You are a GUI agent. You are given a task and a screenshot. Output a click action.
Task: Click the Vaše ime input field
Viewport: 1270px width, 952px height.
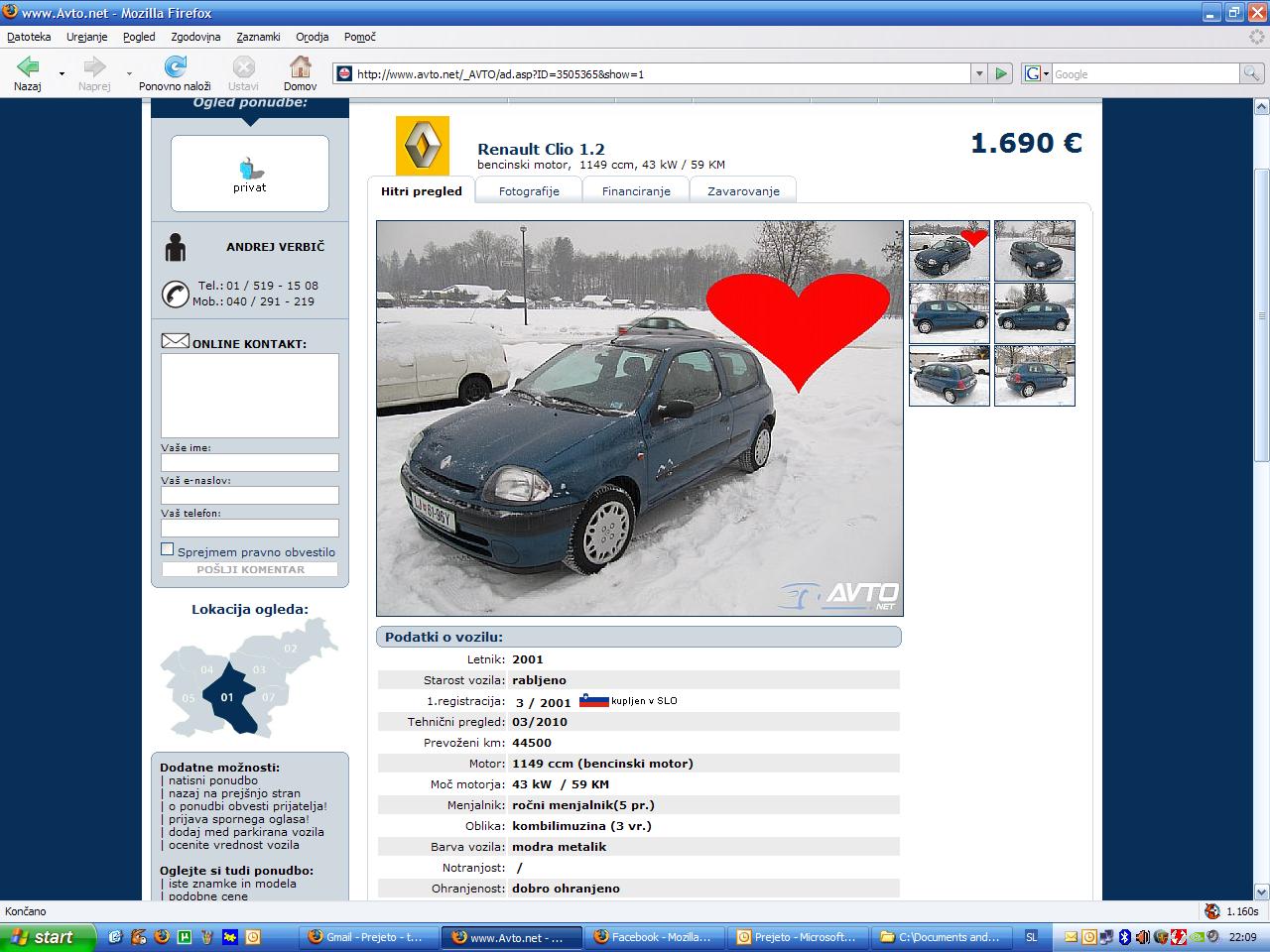coord(250,463)
